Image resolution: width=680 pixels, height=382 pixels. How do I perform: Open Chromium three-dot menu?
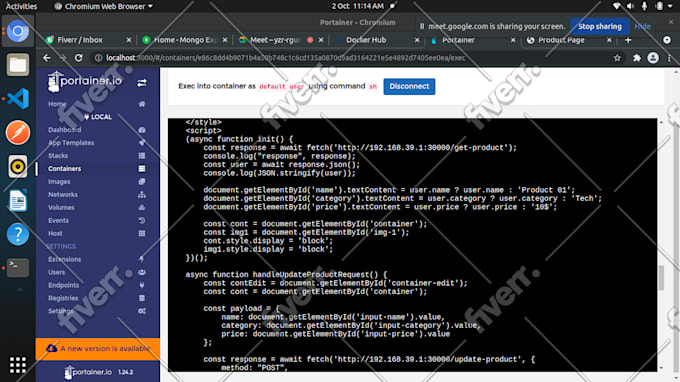point(669,58)
